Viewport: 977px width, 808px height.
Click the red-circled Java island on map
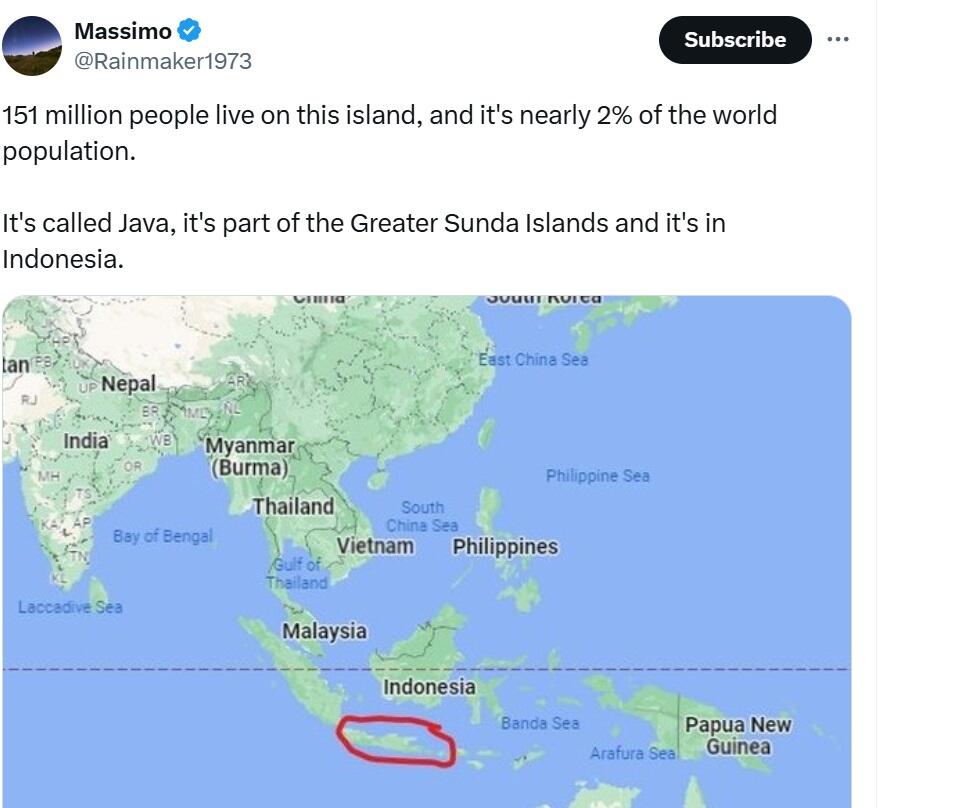(397, 742)
